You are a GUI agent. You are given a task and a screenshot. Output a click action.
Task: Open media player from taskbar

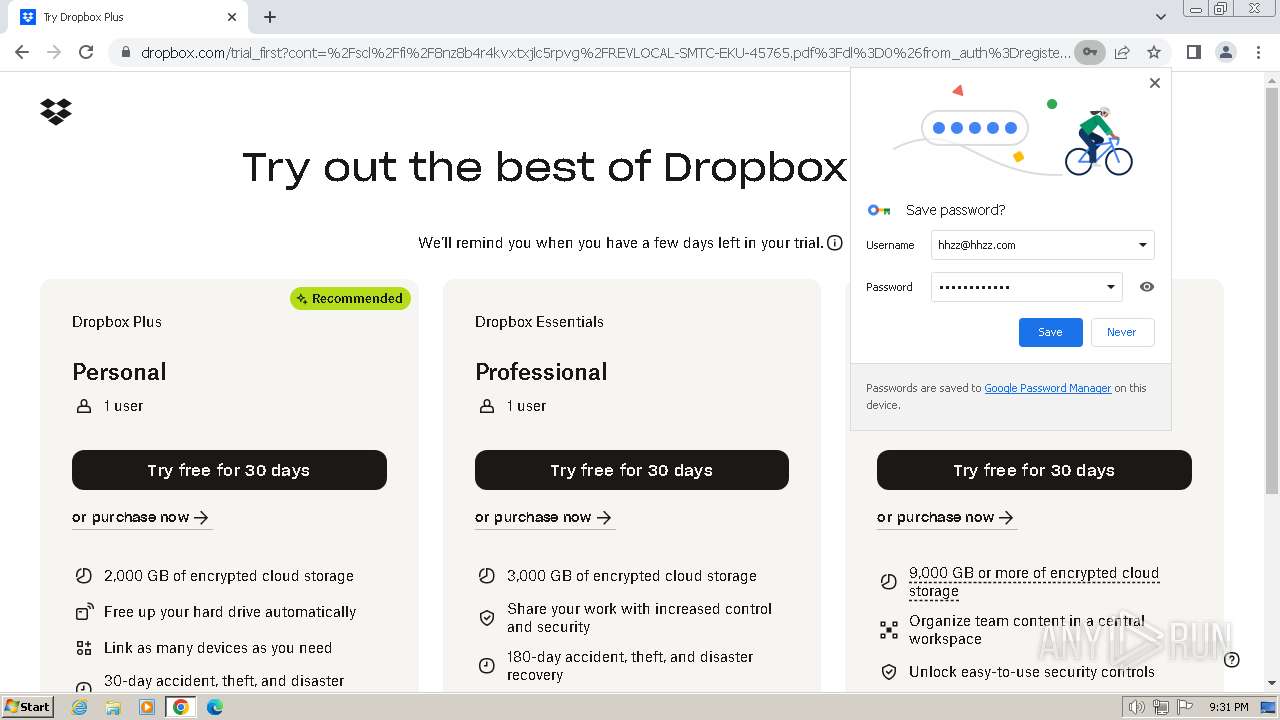pos(147,707)
